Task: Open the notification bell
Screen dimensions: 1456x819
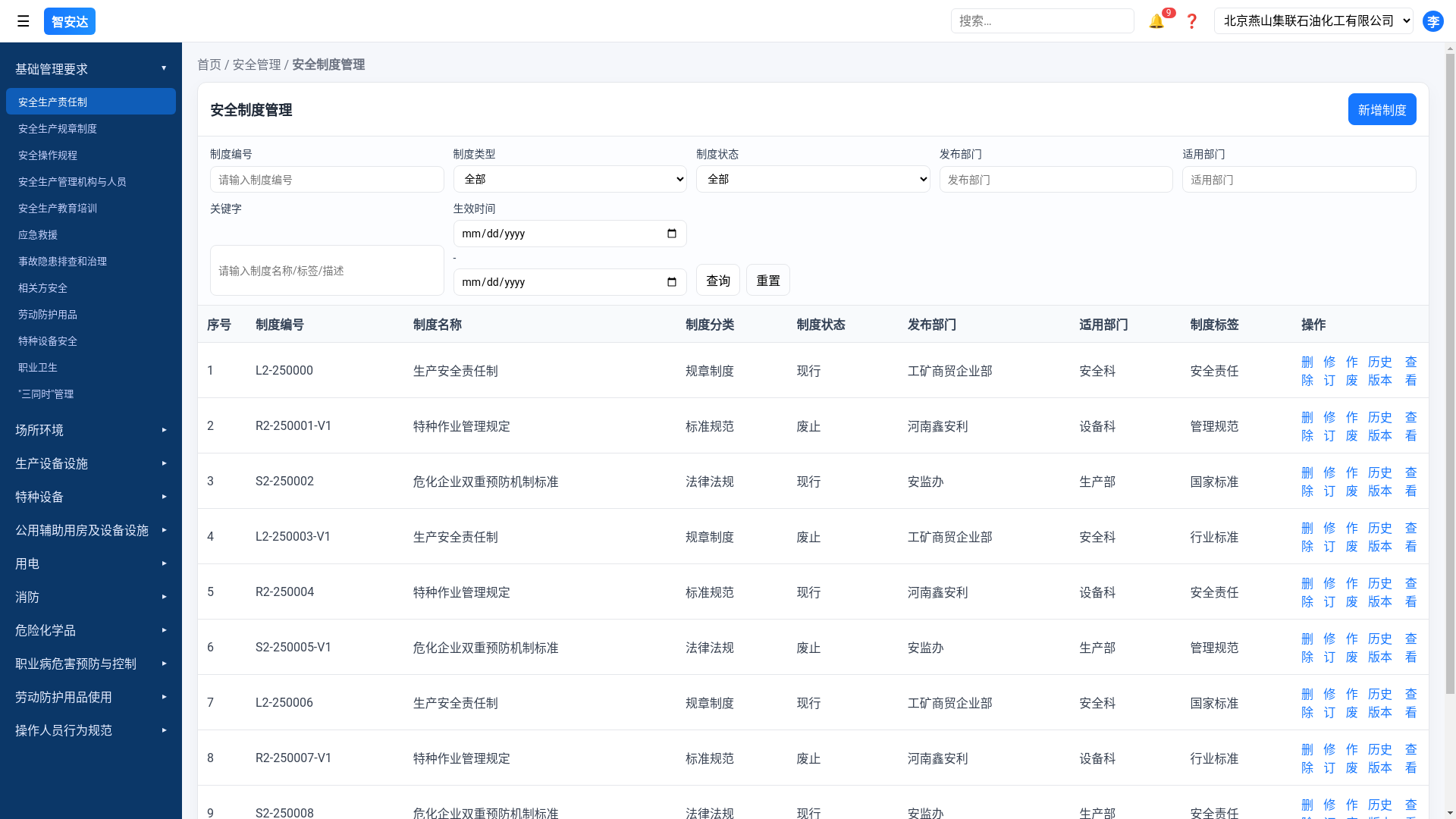Action: pyautogui.click(x=1156, y=21)
